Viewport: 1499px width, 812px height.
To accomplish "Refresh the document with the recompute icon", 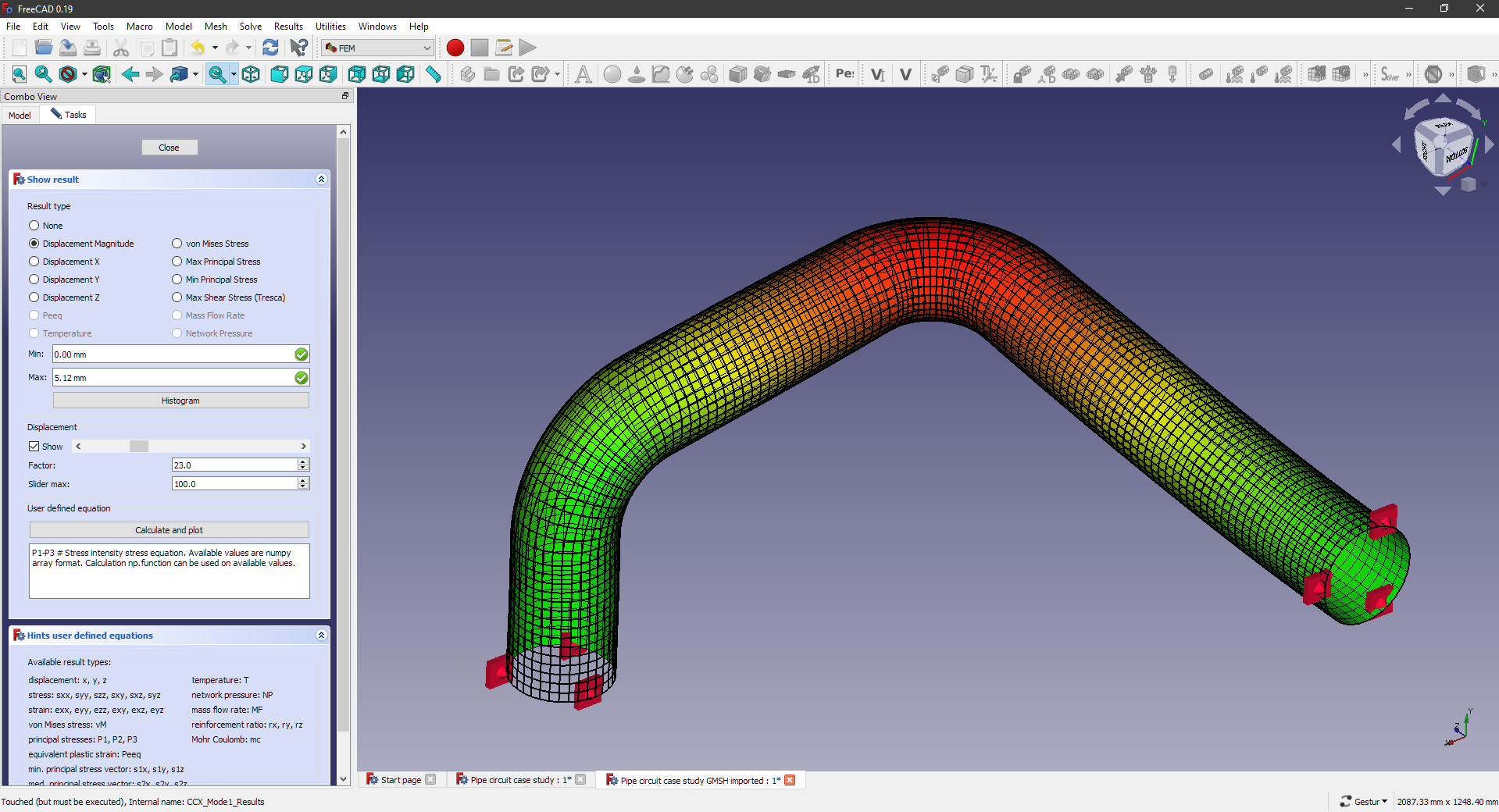I will (270, 48).
